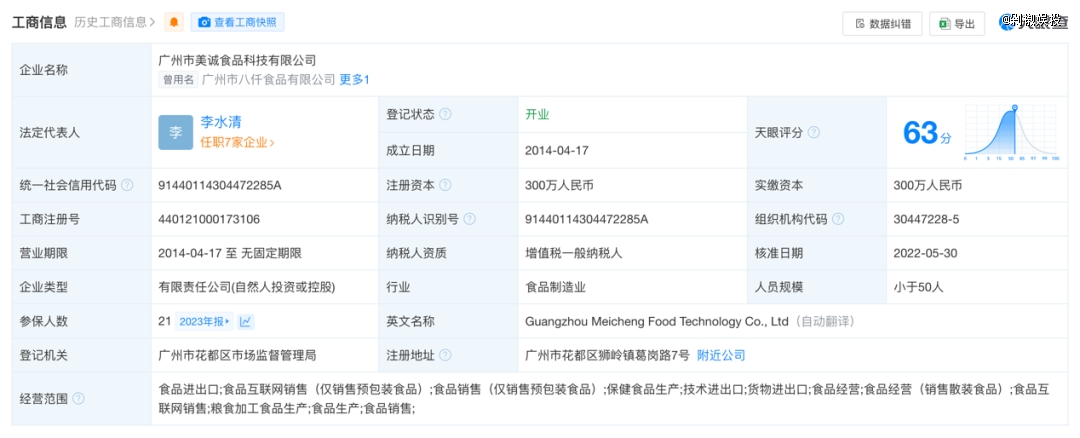This screenshot has width=1080, height=438.
Task: Click registration authority 广州市花都区市场监督管理局
Action: (x=237, y=355)
